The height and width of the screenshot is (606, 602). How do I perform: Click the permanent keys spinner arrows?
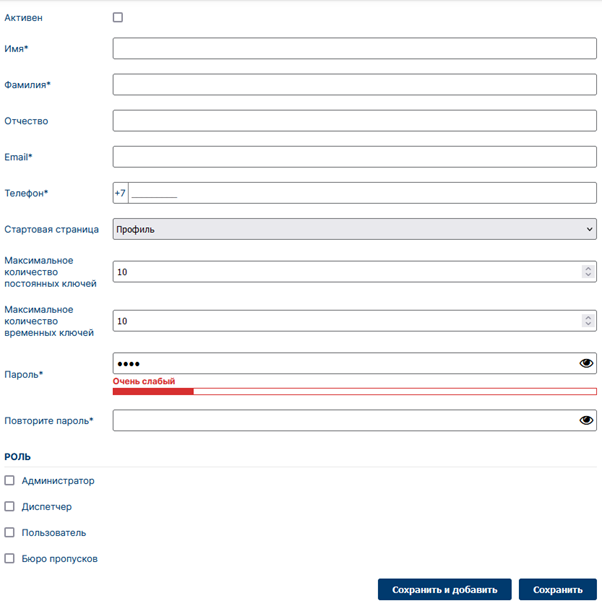coord(588,272)
